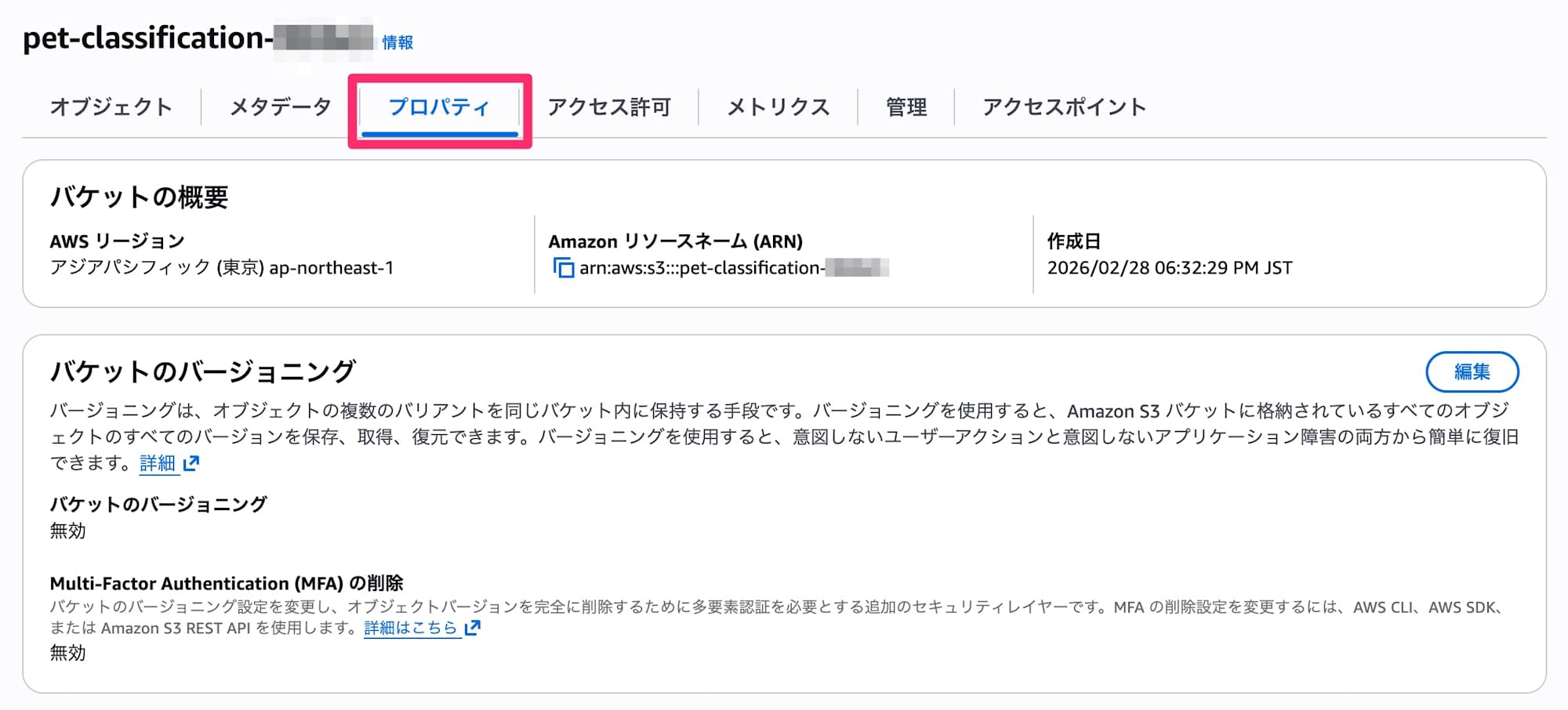Open the アクセスポイント tab
The image size is (1568, 710).
1064,107
